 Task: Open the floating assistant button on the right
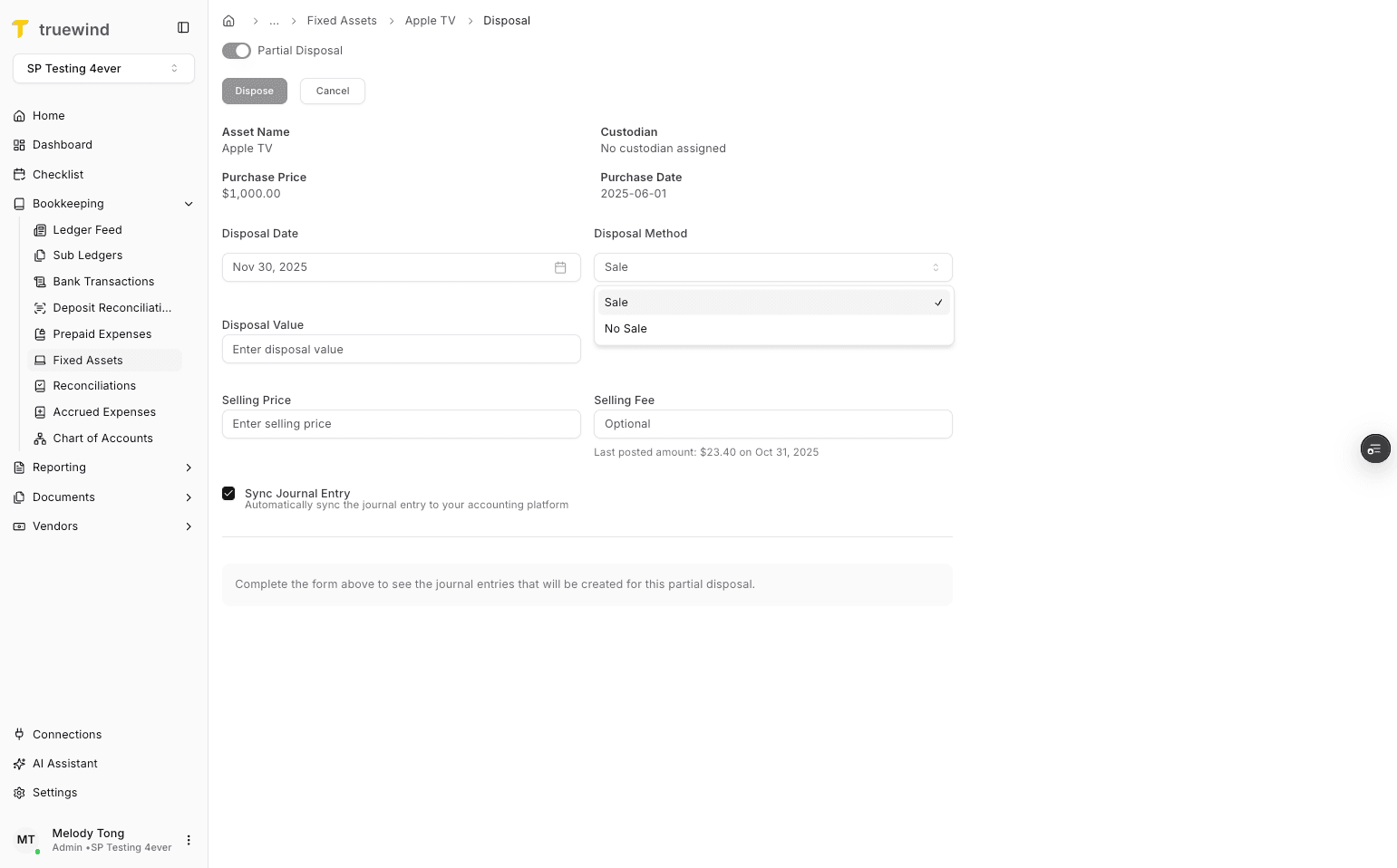[x=1374, y=448]
